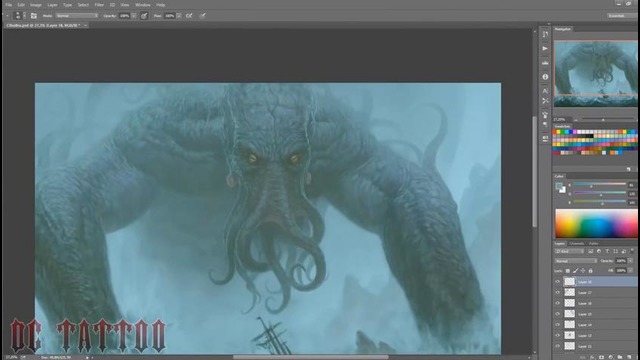Open the Flow slider arrow in options bar

click(x=179, y=16)
